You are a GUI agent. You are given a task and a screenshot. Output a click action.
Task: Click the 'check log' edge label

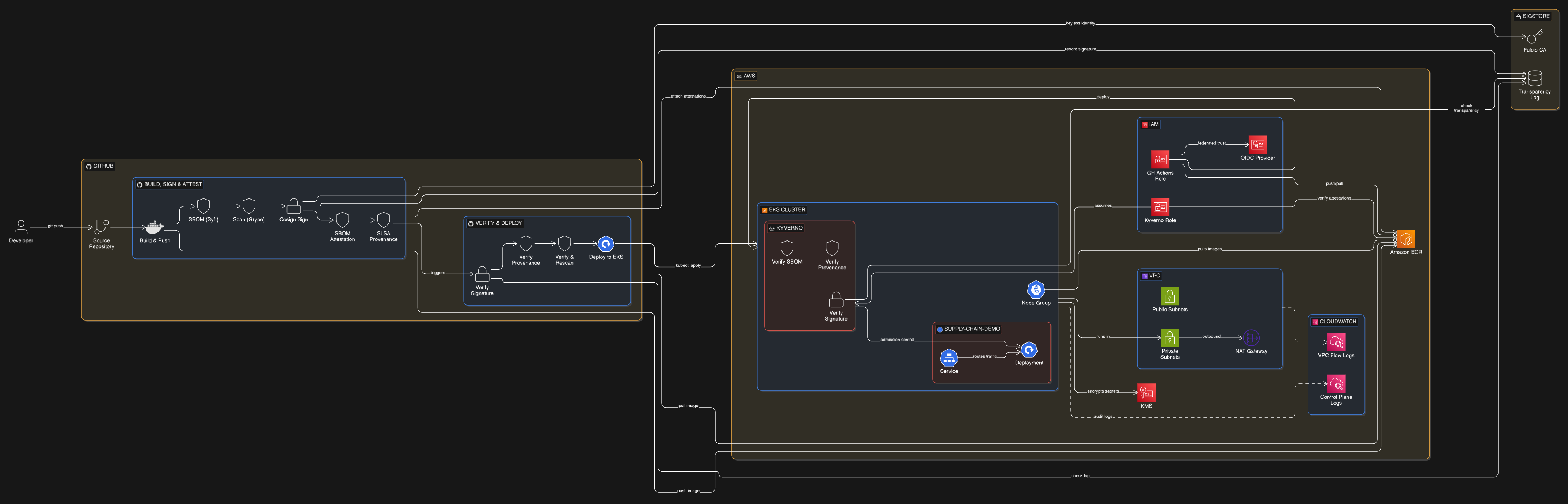click(1080, 476)
